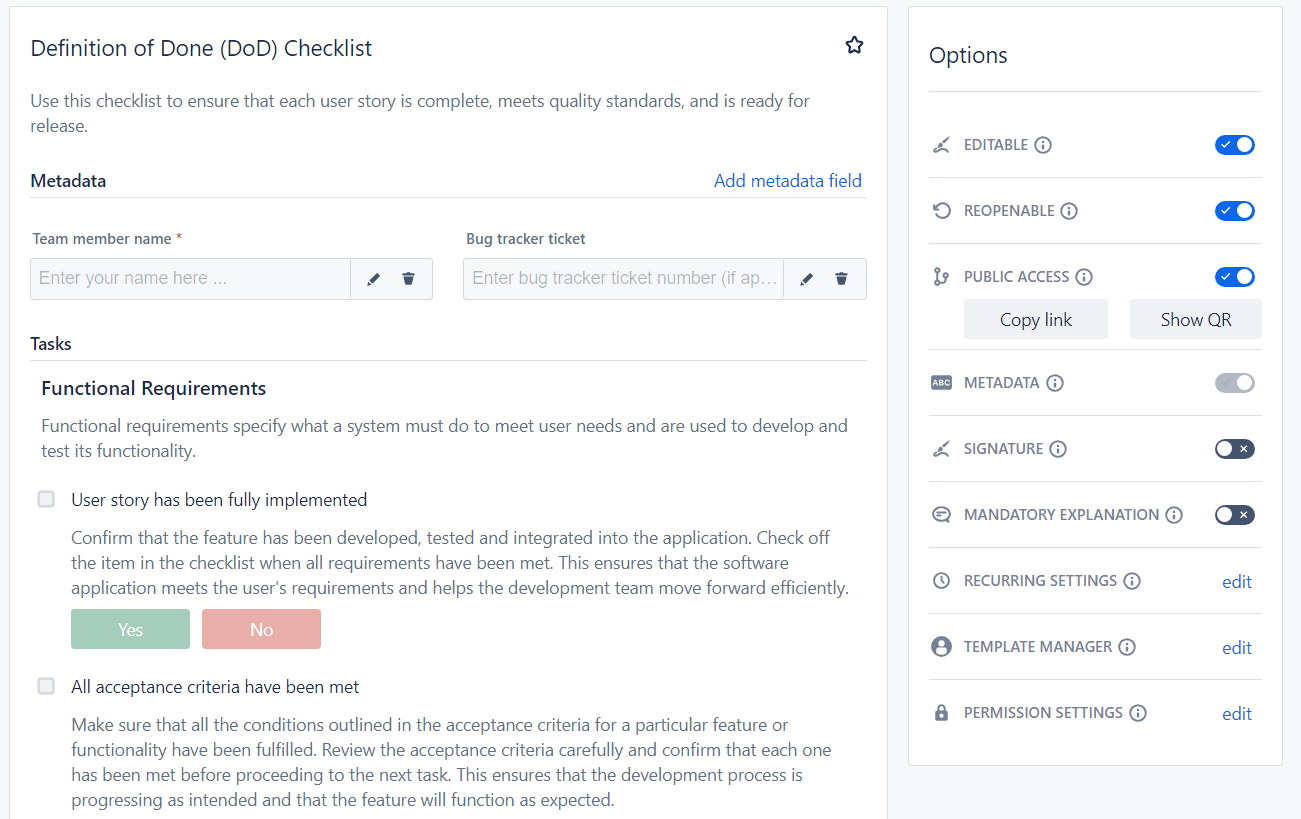Edit the Template Manager settings
The width and height of the screenshot is (1301, 819).
pyautogui.click(x=1236, y=647)
